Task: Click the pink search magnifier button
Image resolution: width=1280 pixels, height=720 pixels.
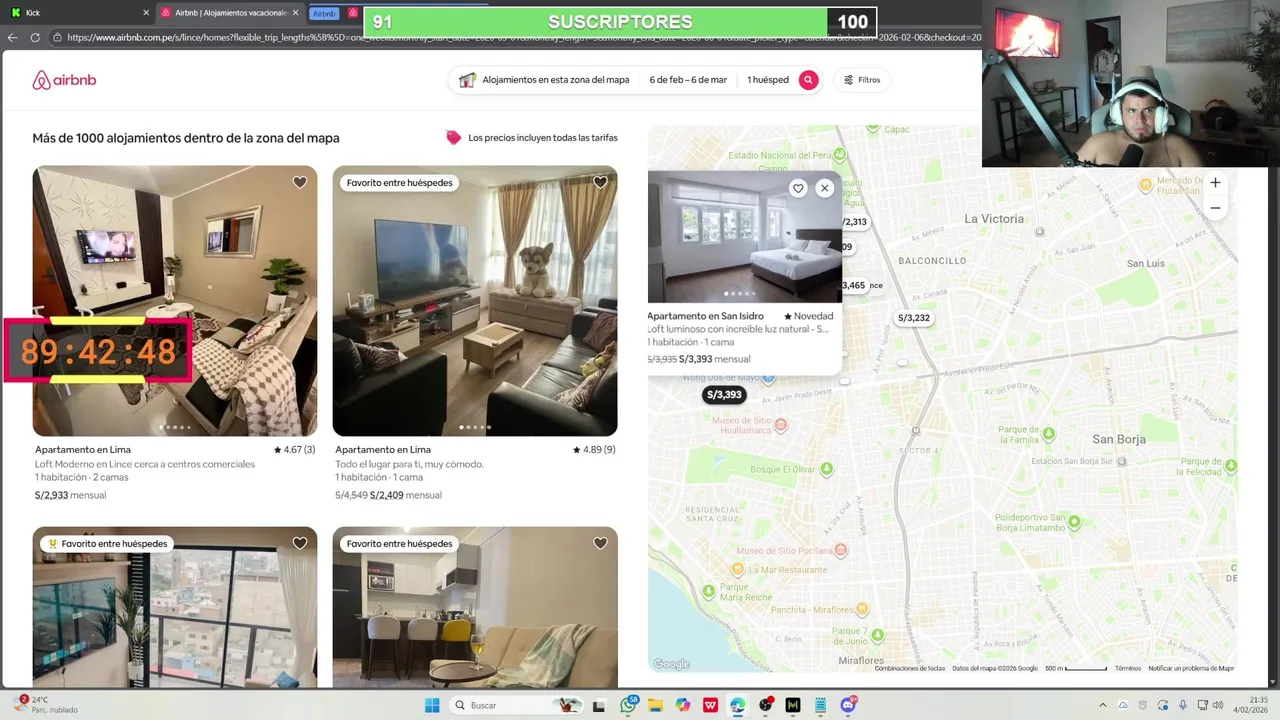Action: (808, 80)
